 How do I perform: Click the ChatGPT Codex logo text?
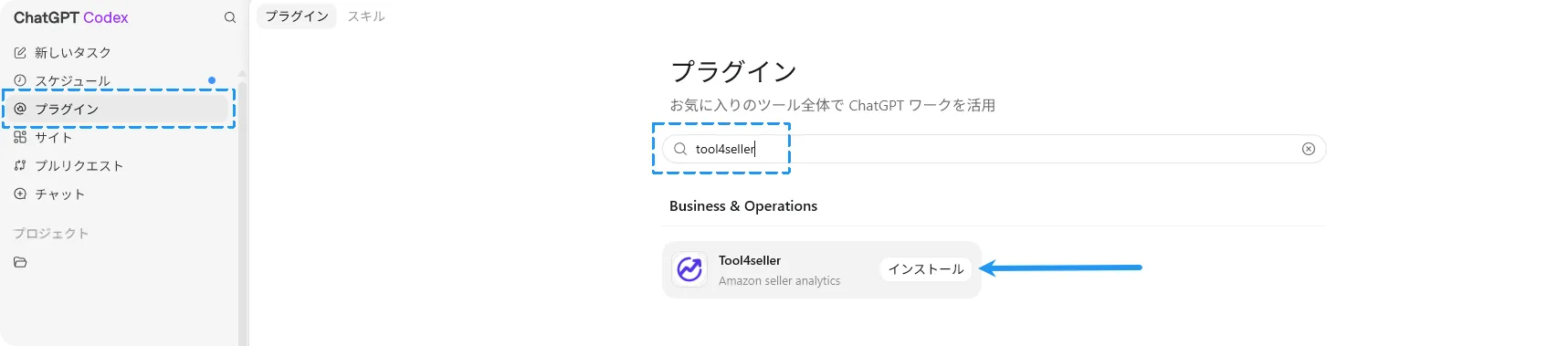[x=71, y=17]
